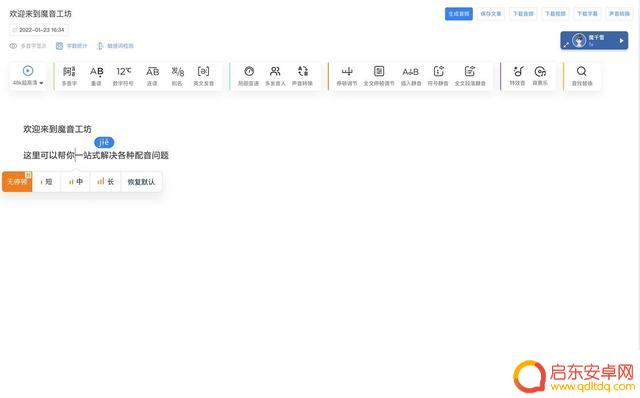
Task: Click the 声音转换 voice conversion toolbar icon
Action: [x=302, y=76]
